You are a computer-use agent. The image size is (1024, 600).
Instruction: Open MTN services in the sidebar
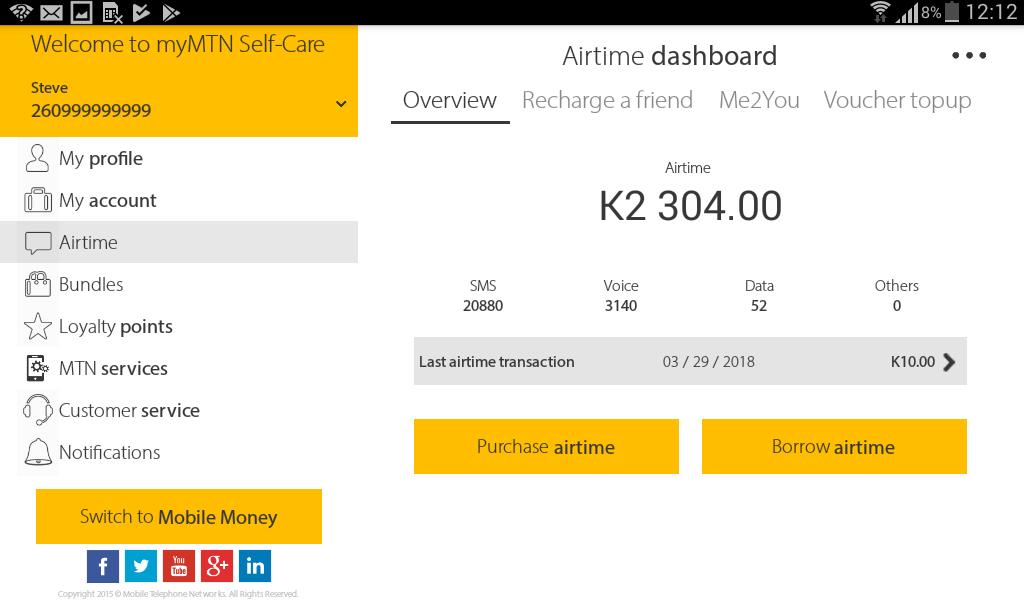[x=113, y=368]
